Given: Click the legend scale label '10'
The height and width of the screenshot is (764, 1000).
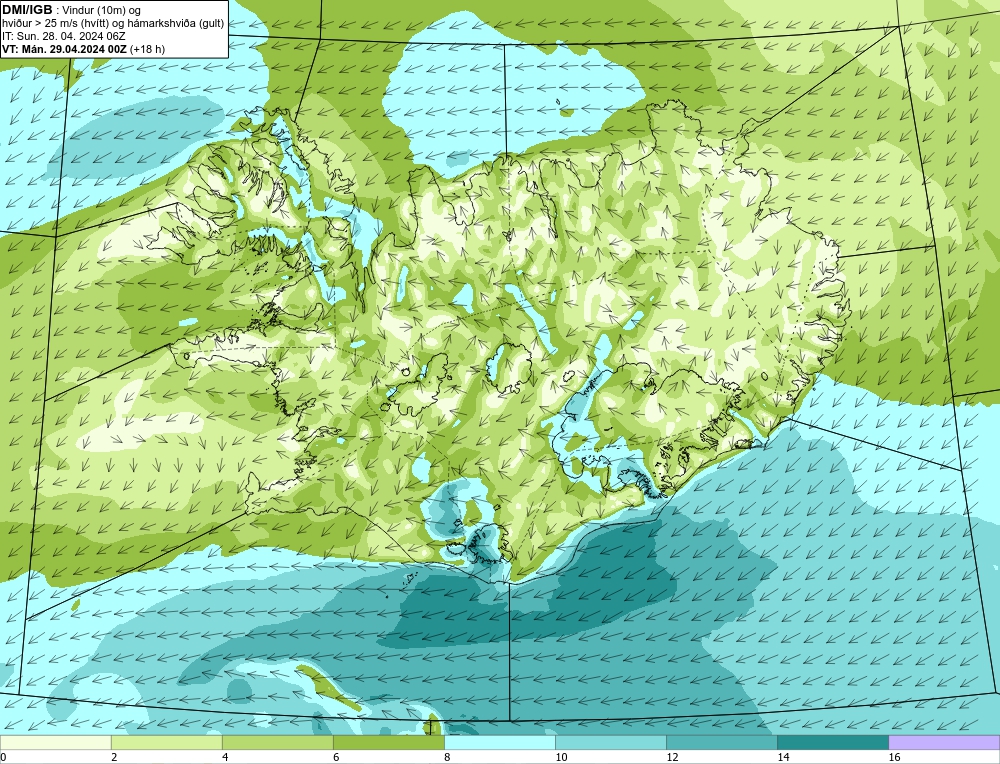Looking at the screenshot, I should click(x=561, y=757).
